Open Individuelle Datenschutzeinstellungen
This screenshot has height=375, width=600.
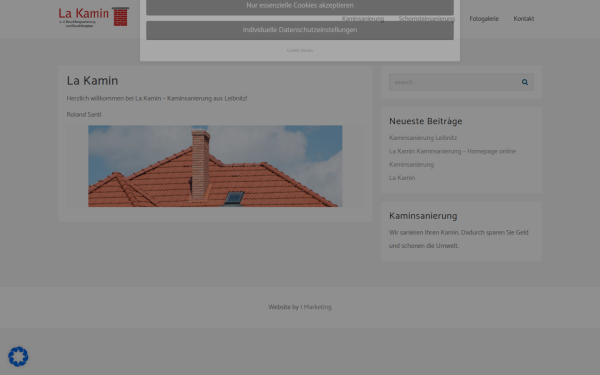coord(300,30)
